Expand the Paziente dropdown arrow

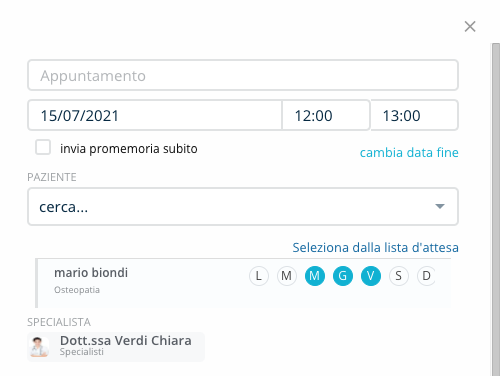pos(440,206)
